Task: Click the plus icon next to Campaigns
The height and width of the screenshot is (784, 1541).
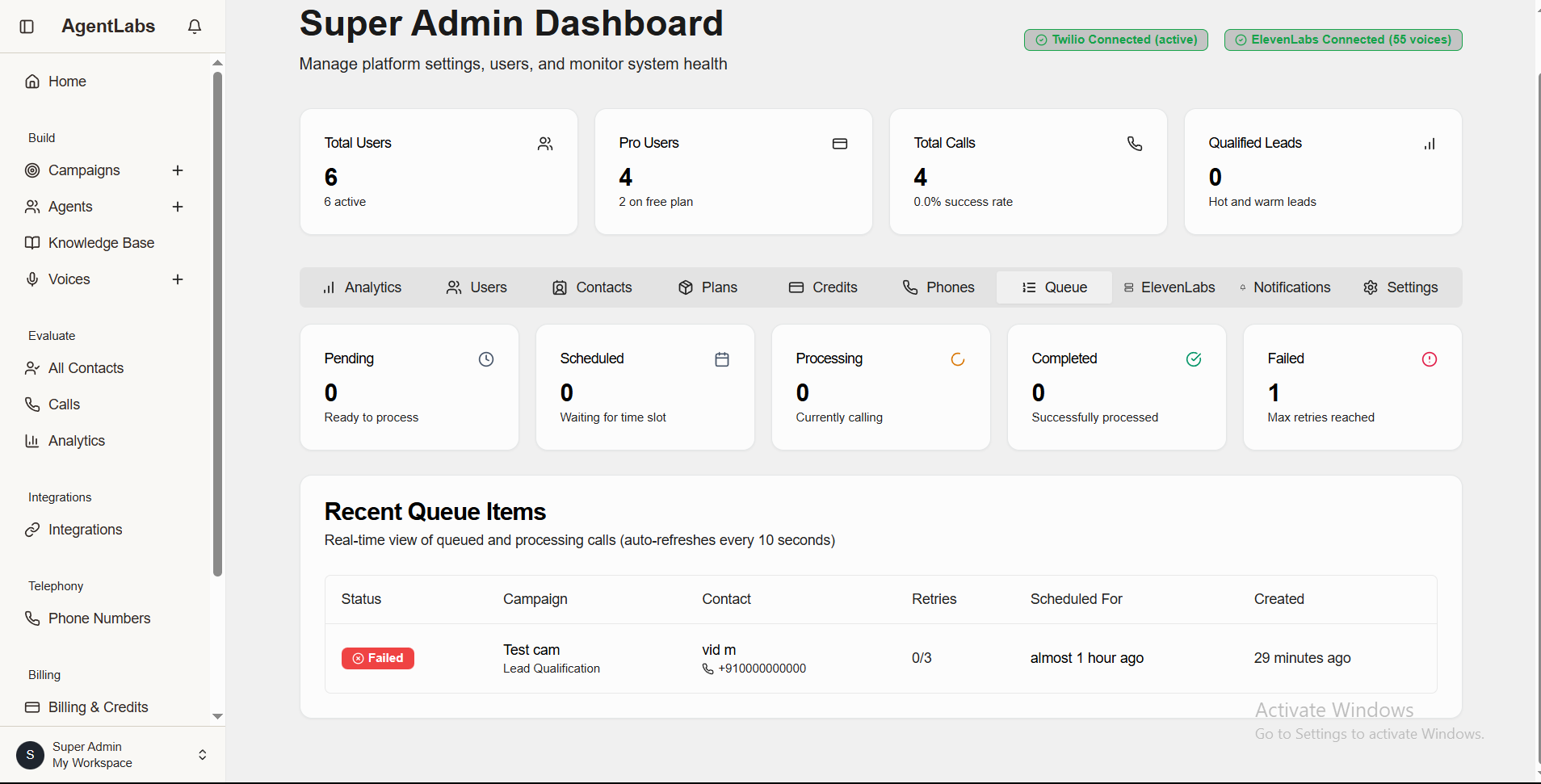Action: point(177,170)
